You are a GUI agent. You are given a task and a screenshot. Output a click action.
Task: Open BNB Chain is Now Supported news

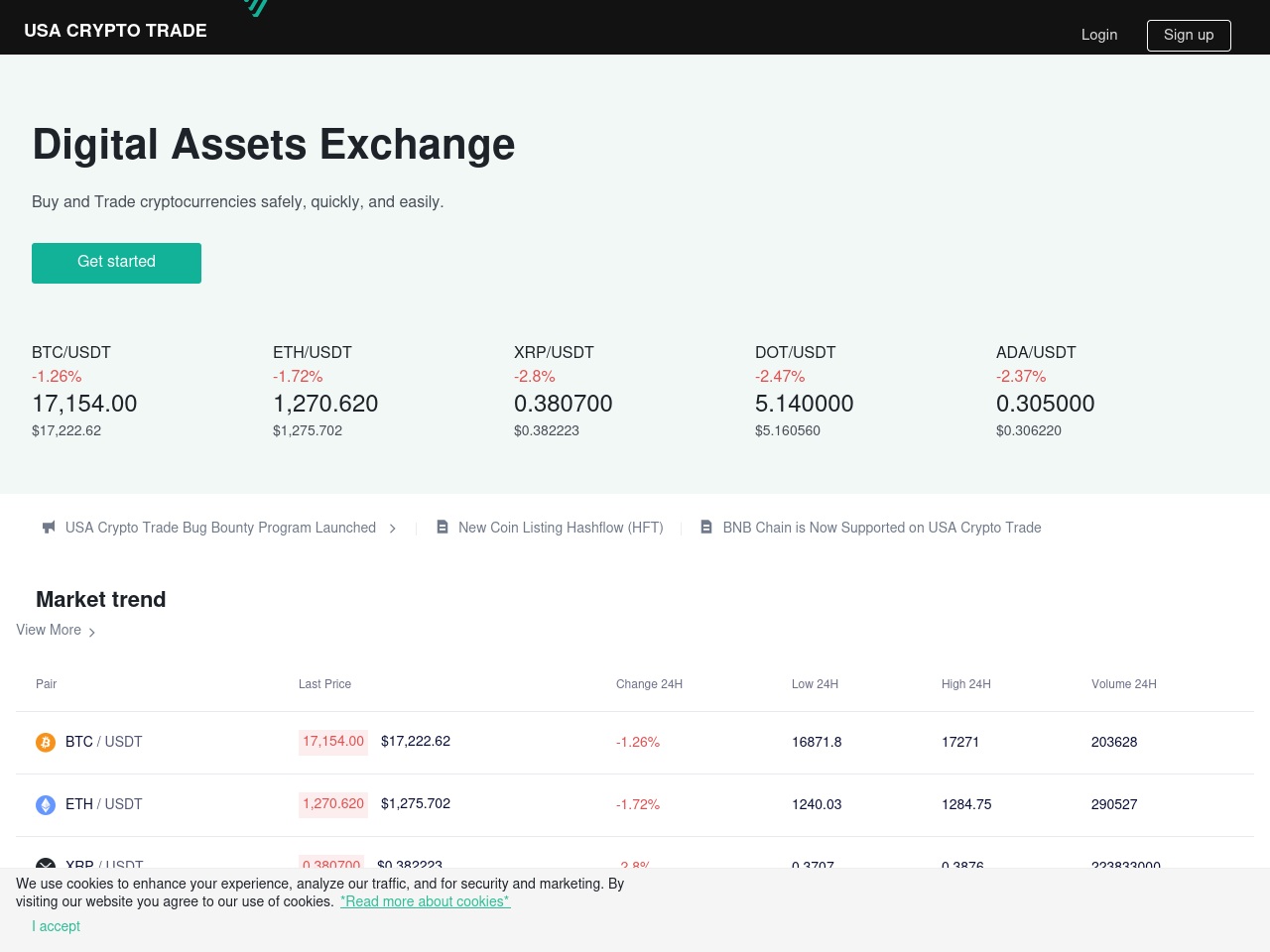882,528
